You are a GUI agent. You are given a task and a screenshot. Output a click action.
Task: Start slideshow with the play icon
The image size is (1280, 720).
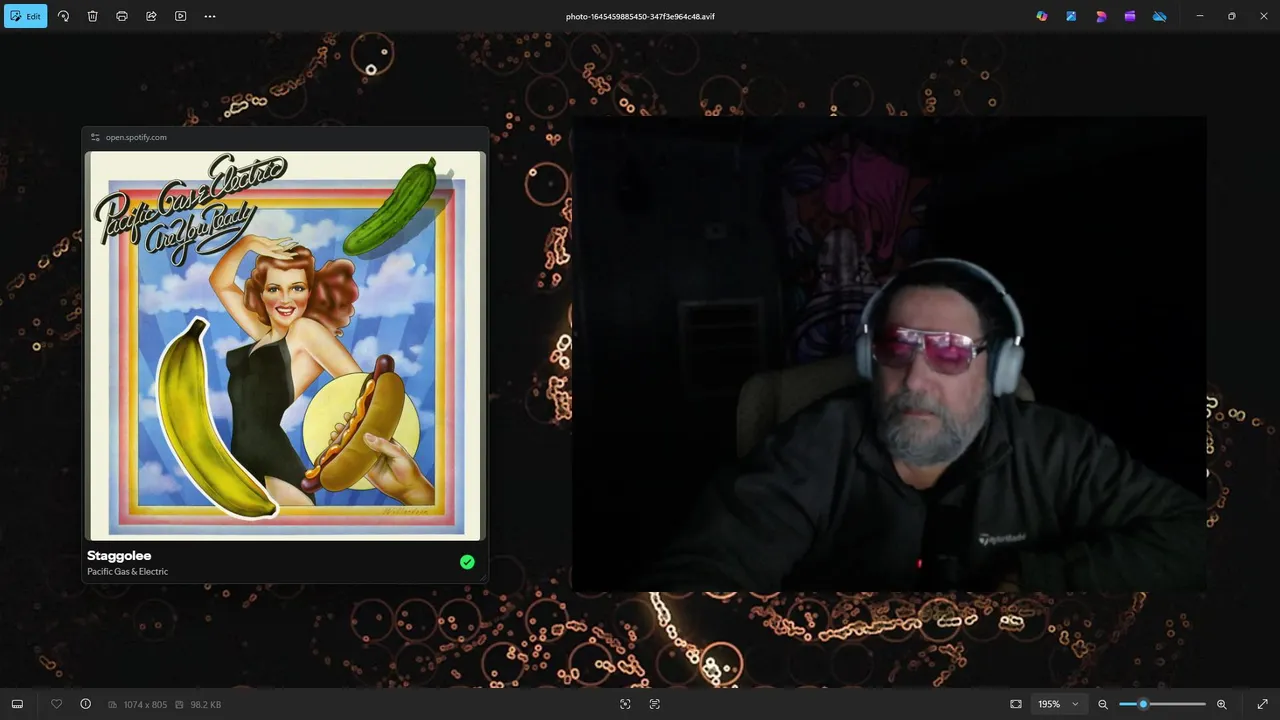pyautogui.click(x=180, y=16)
